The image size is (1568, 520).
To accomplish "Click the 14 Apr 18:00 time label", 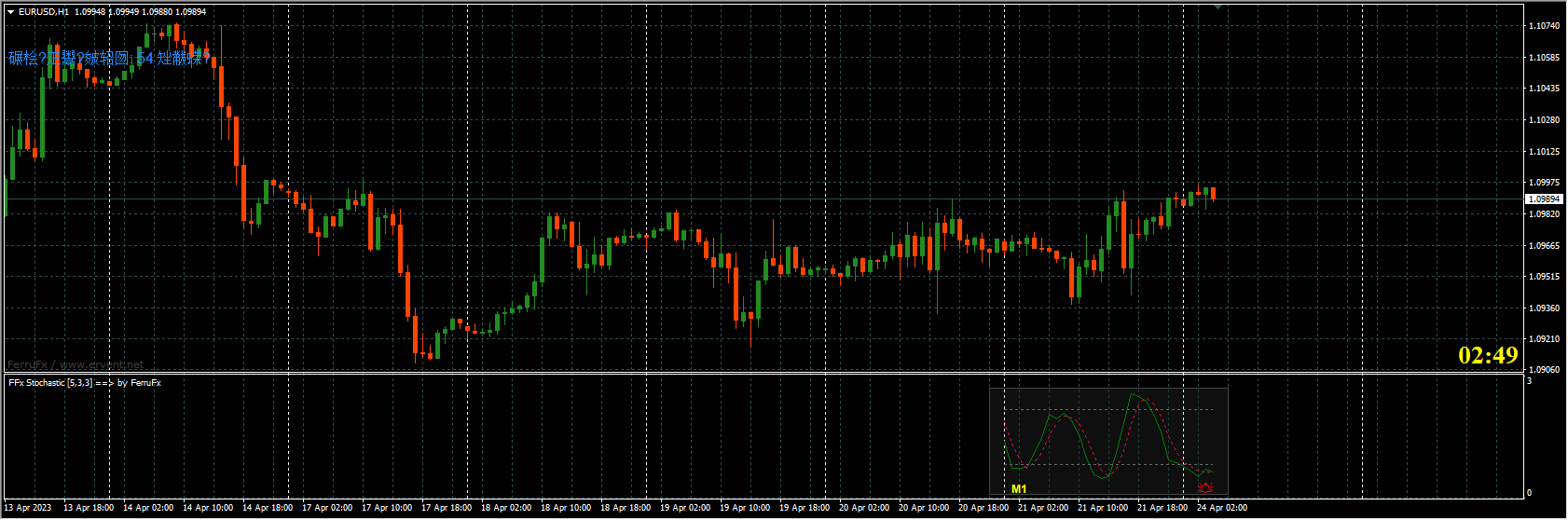I will [268, 508].
